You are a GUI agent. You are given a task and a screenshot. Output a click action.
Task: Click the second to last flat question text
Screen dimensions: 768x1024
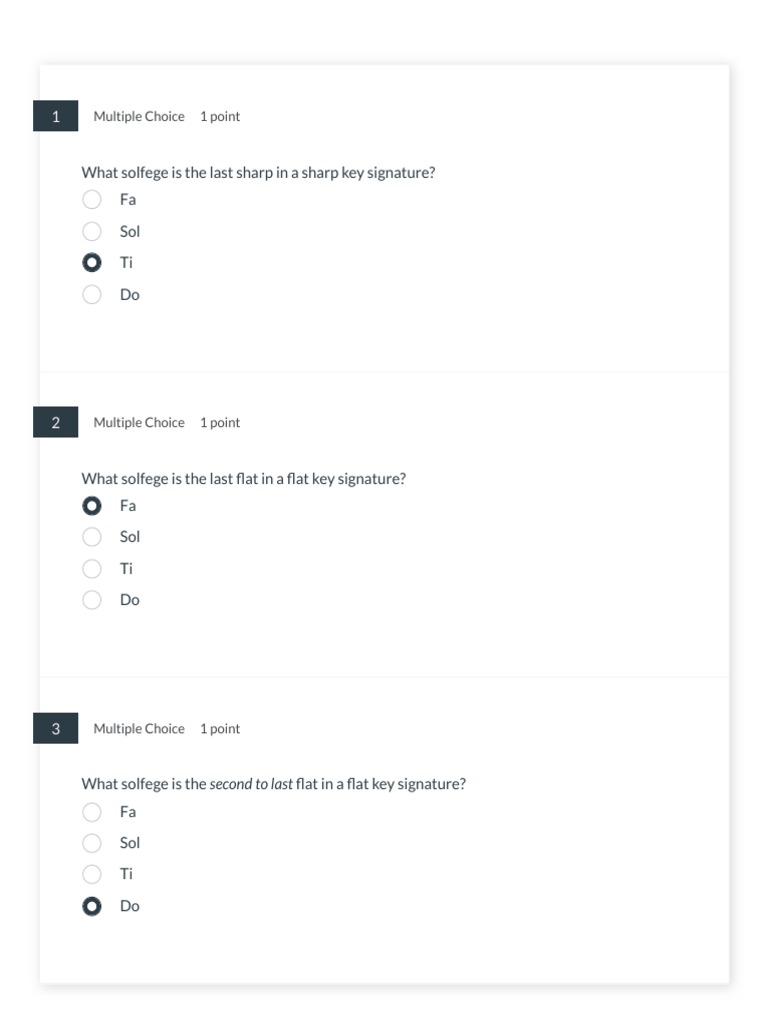(x=273, y=784)
